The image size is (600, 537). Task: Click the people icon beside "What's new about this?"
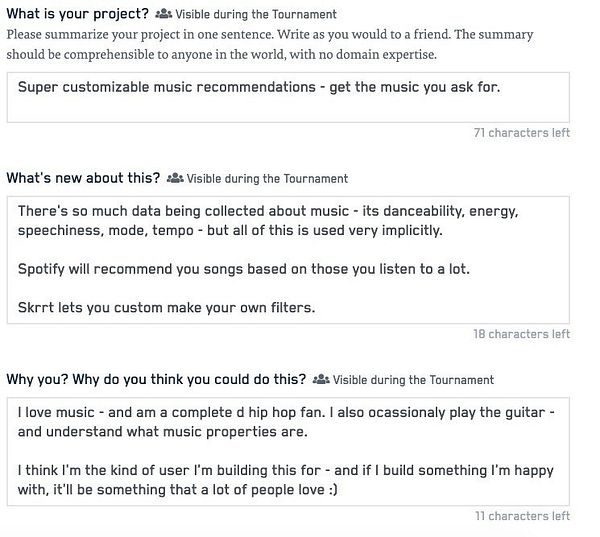(175, 179)
